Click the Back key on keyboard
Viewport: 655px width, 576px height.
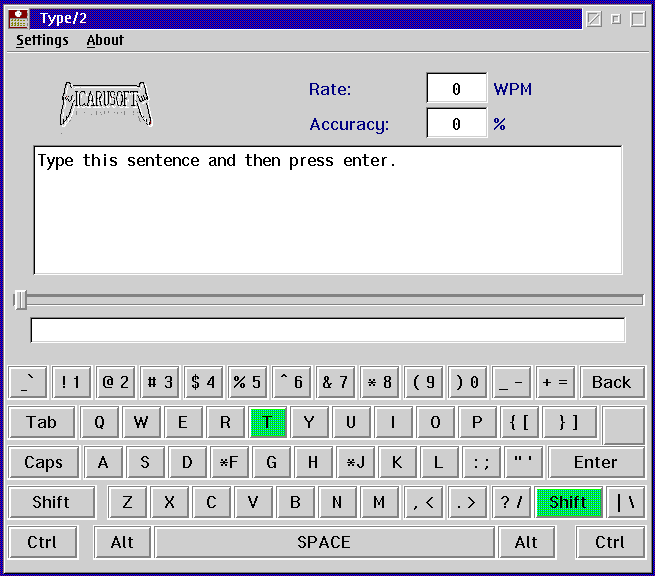611,382
